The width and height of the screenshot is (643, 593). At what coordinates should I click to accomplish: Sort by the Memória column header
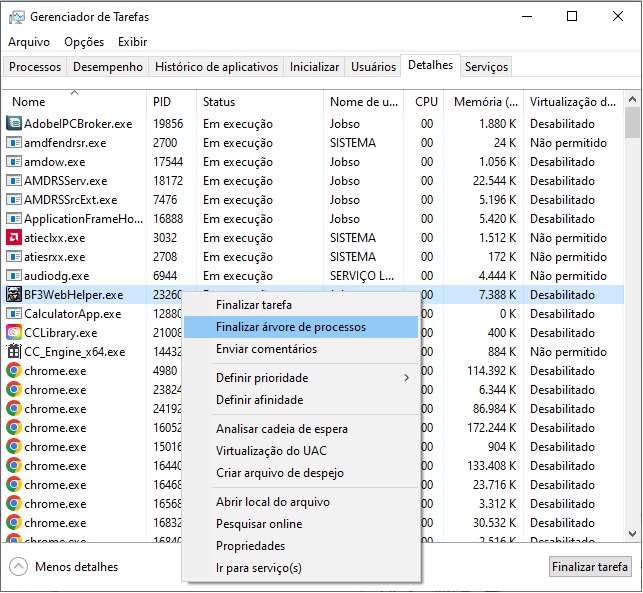coord(483,102)
